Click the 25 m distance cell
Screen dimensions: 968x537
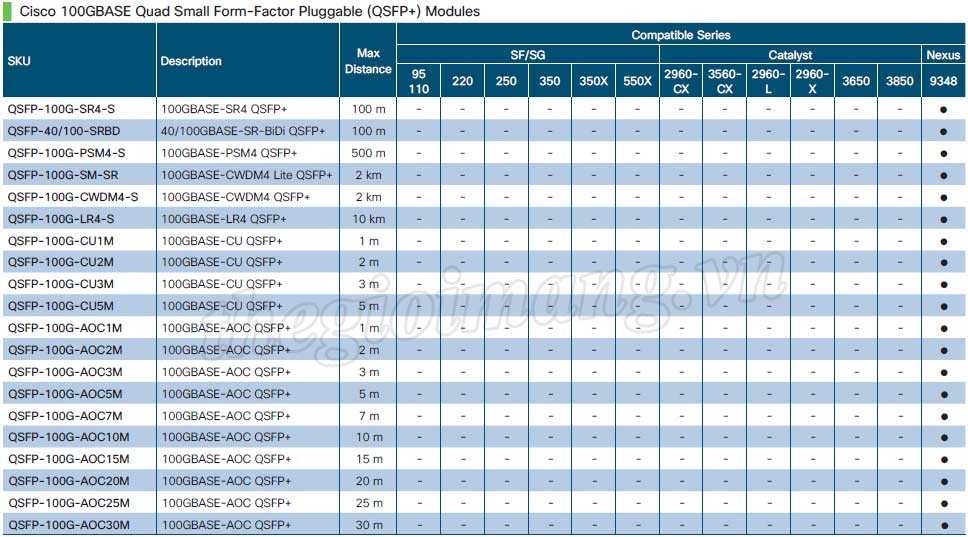(x=369, y=503)
